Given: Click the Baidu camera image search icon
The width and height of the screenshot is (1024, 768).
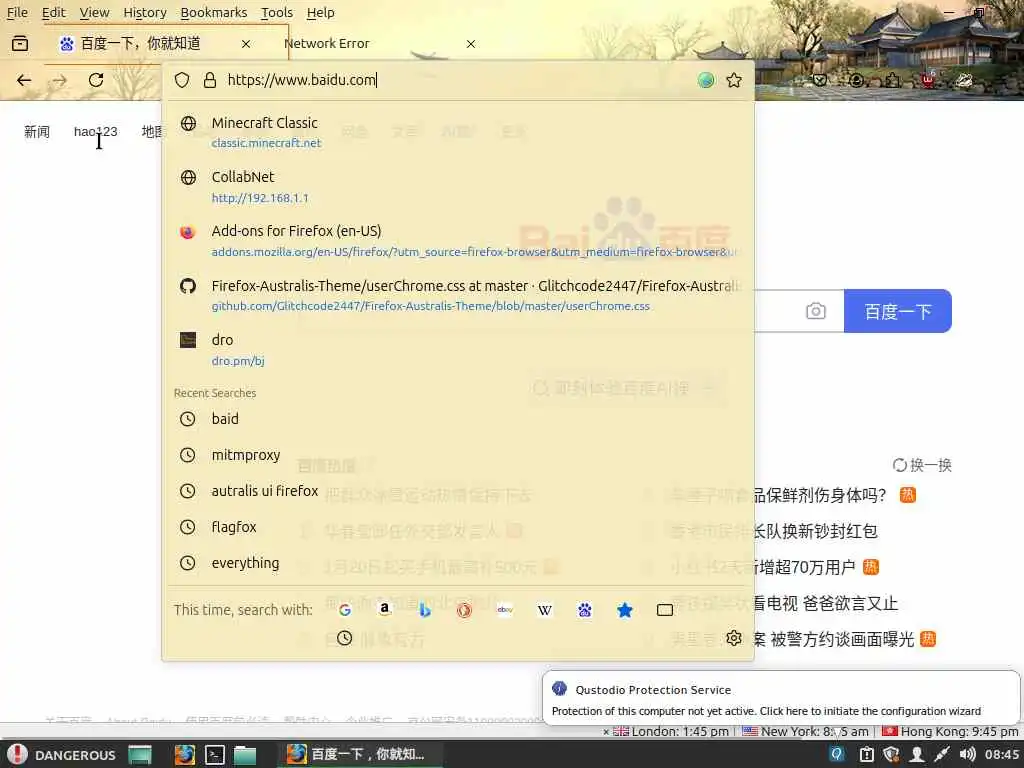Looking at the screenshot, I should [816, 311].
